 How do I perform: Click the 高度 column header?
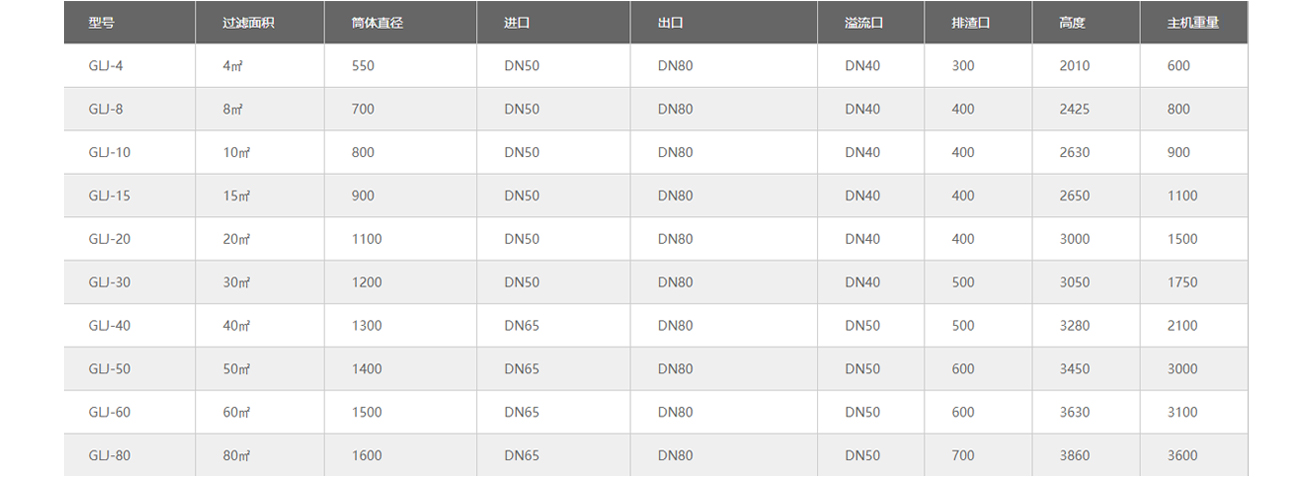tap(1072, 23)
